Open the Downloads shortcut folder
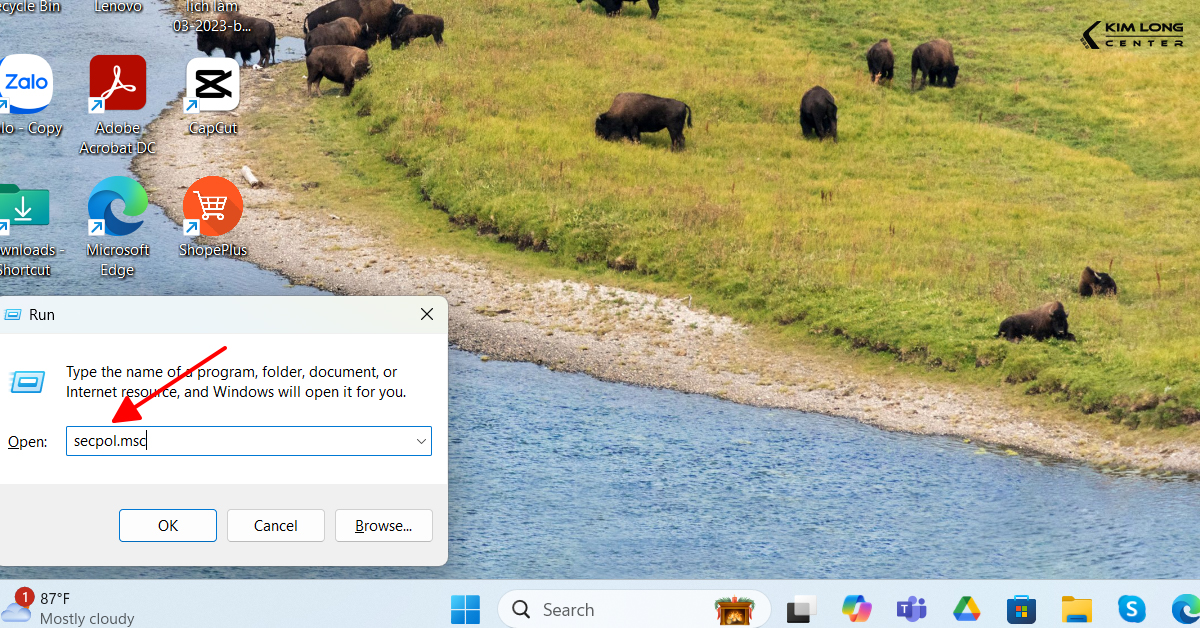This screenshot has height=628, width=1200. pos(22,208)
